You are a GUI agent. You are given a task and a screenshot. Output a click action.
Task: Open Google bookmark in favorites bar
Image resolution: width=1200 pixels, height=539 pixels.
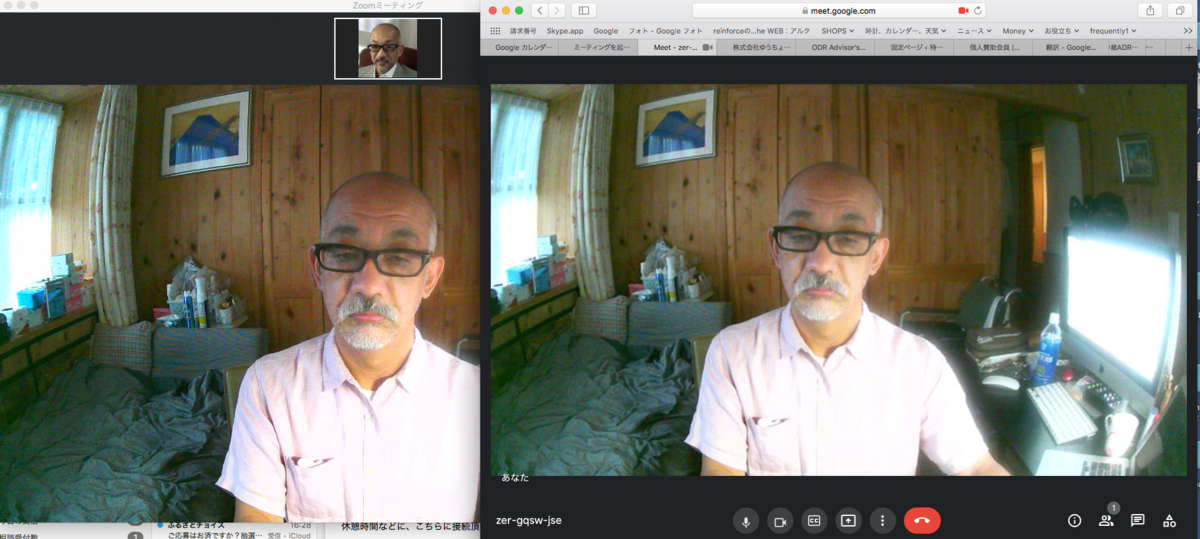pyautogui.click(x=606, y=31)
